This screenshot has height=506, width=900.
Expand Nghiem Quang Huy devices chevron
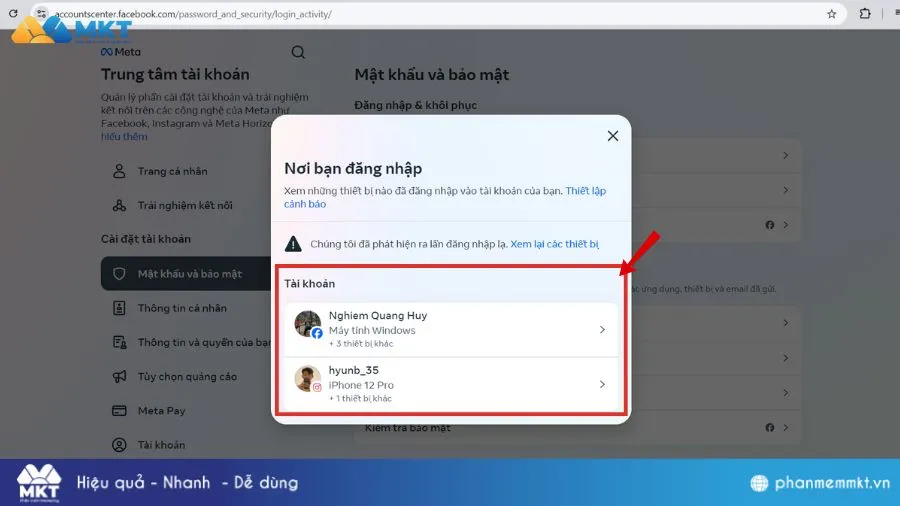tap(601, 330)
